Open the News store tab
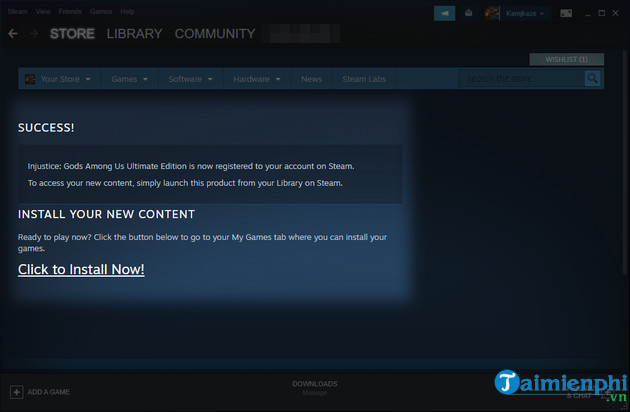 tap(311, 79)
